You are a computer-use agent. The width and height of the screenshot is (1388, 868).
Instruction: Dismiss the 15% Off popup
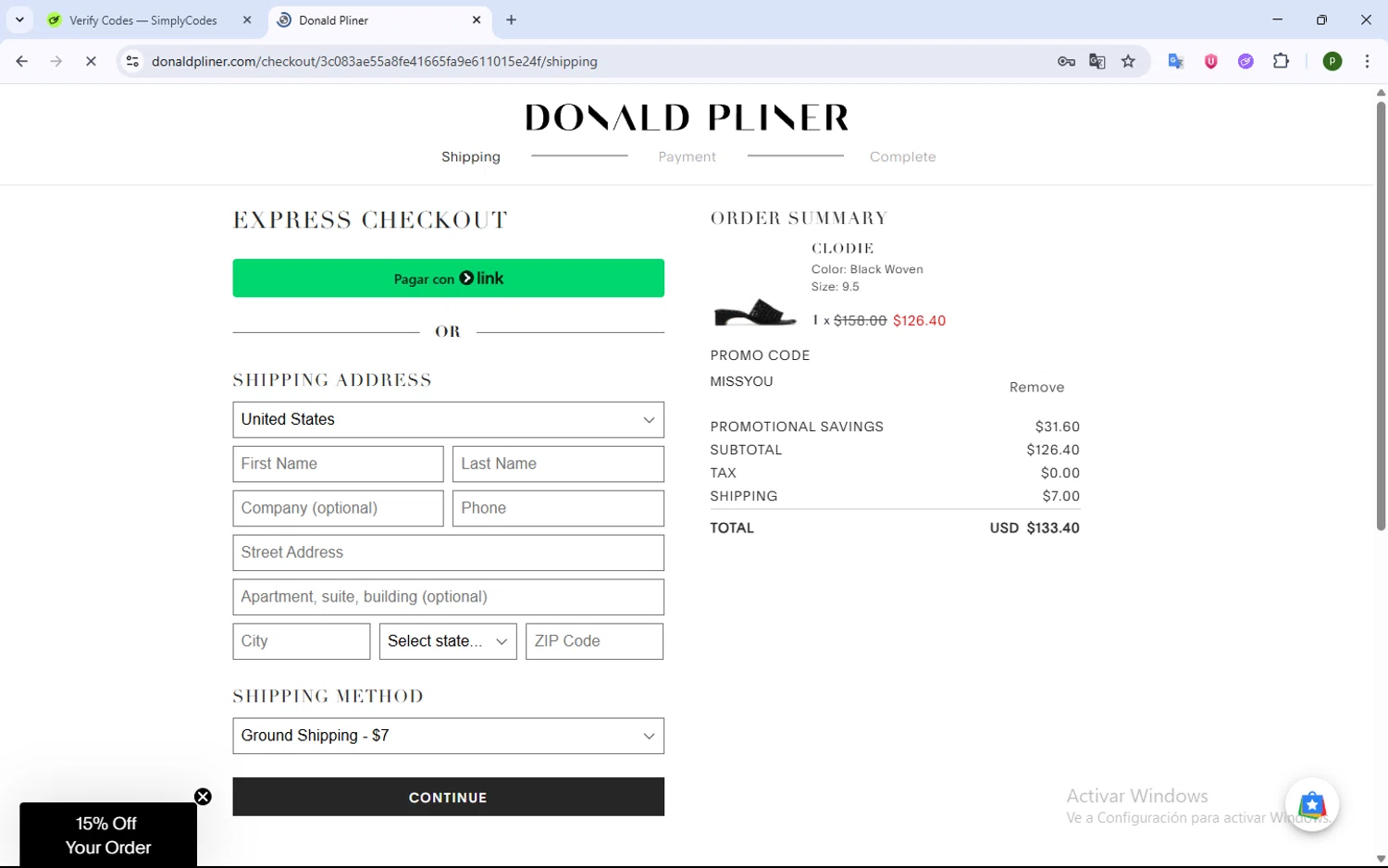click(x=203, y=797)
